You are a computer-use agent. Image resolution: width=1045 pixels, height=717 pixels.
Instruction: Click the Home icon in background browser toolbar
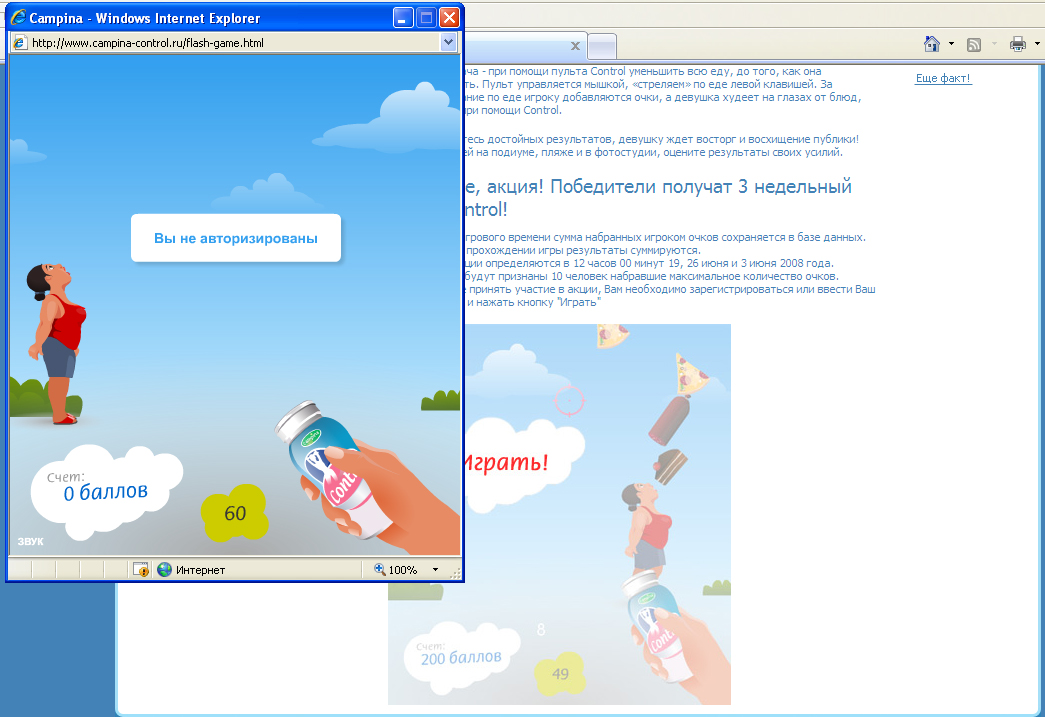pyautogui.click(x=932, y=44)
